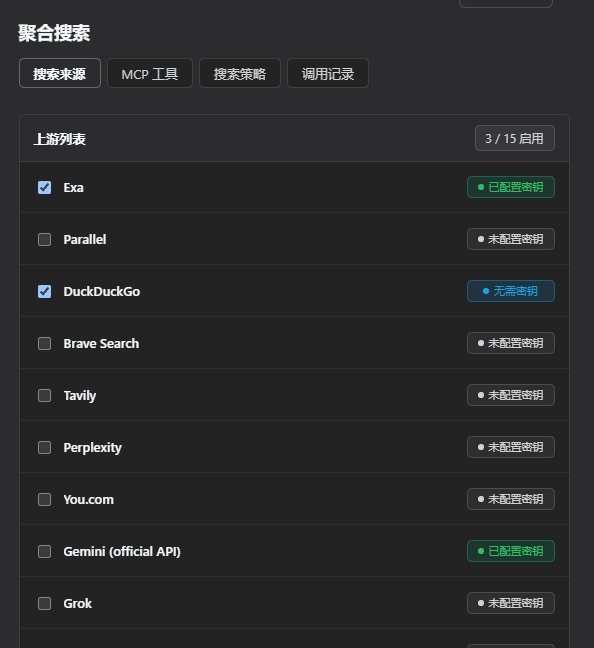The height and width of the screenshot is (648, 594).
Task: Click the 聚合搜索 heading
Action: [54, 33]
